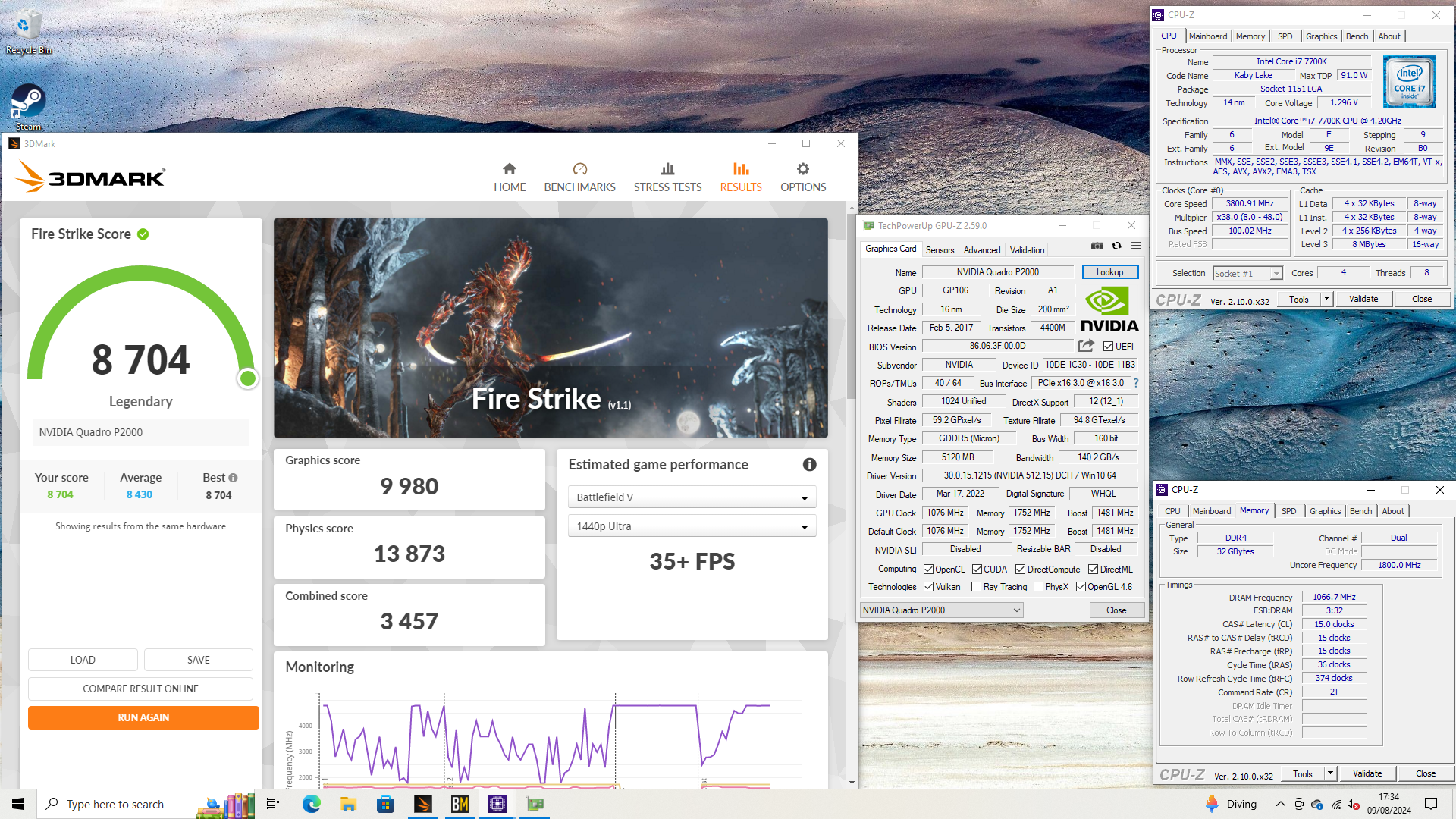Click the LOAD button in 3DMark

83,660
